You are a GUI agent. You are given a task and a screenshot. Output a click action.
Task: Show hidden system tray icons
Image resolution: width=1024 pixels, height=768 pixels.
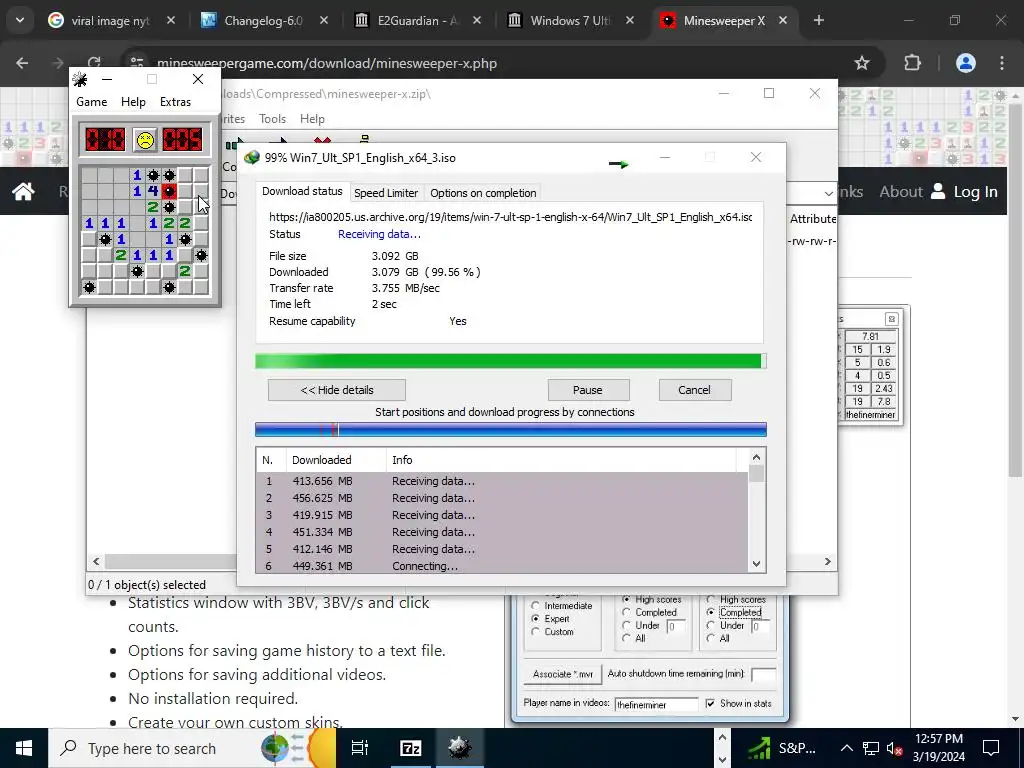(846, 748)
